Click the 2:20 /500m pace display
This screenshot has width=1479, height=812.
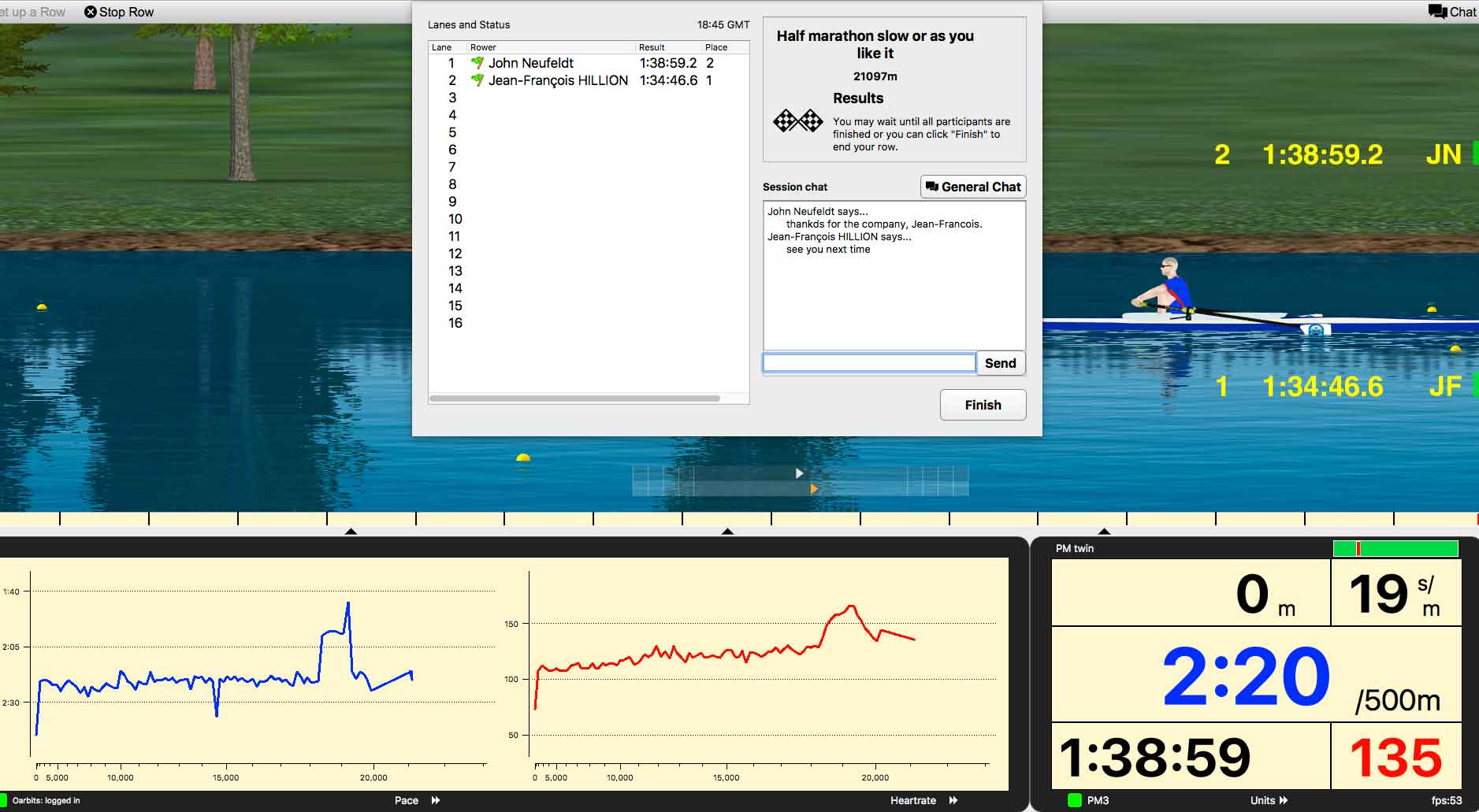pyautogui.click(x=1256, y=675)
